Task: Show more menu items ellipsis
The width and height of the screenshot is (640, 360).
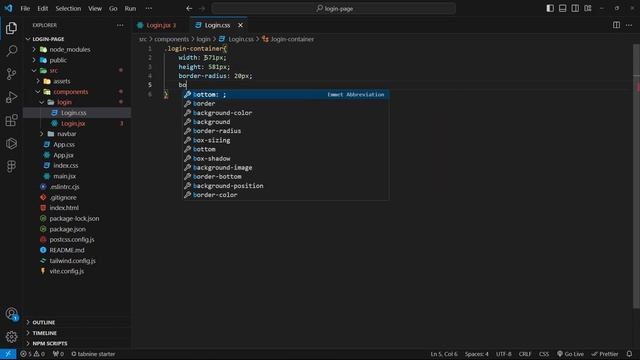Action: coord(149,8)
